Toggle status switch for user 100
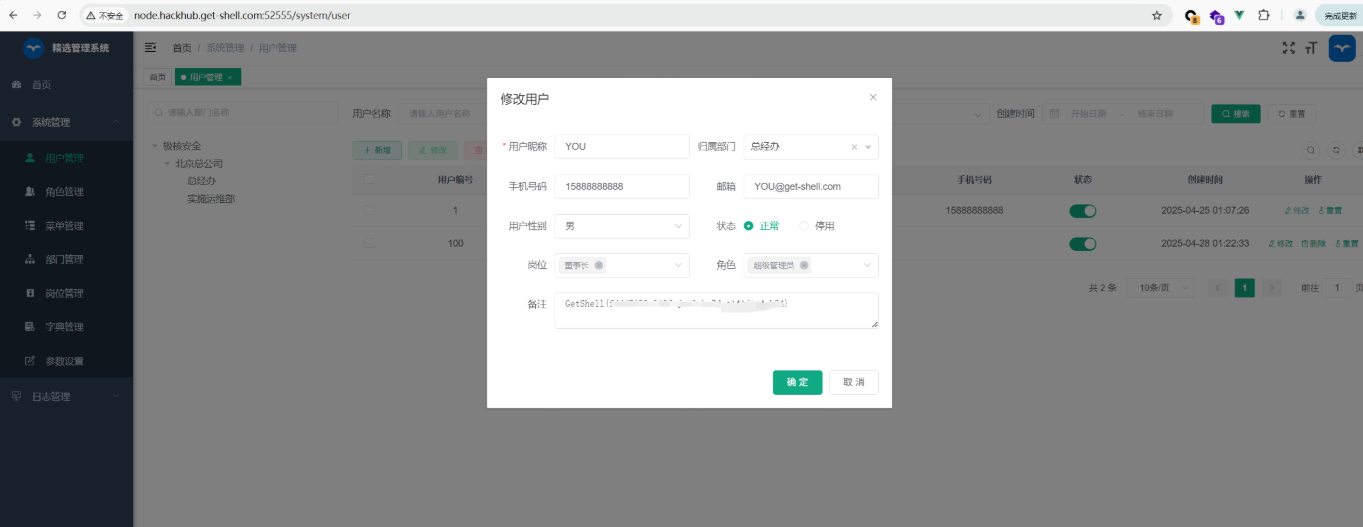The width and height of the screenshot is (1363, 527). point(1083,244)
